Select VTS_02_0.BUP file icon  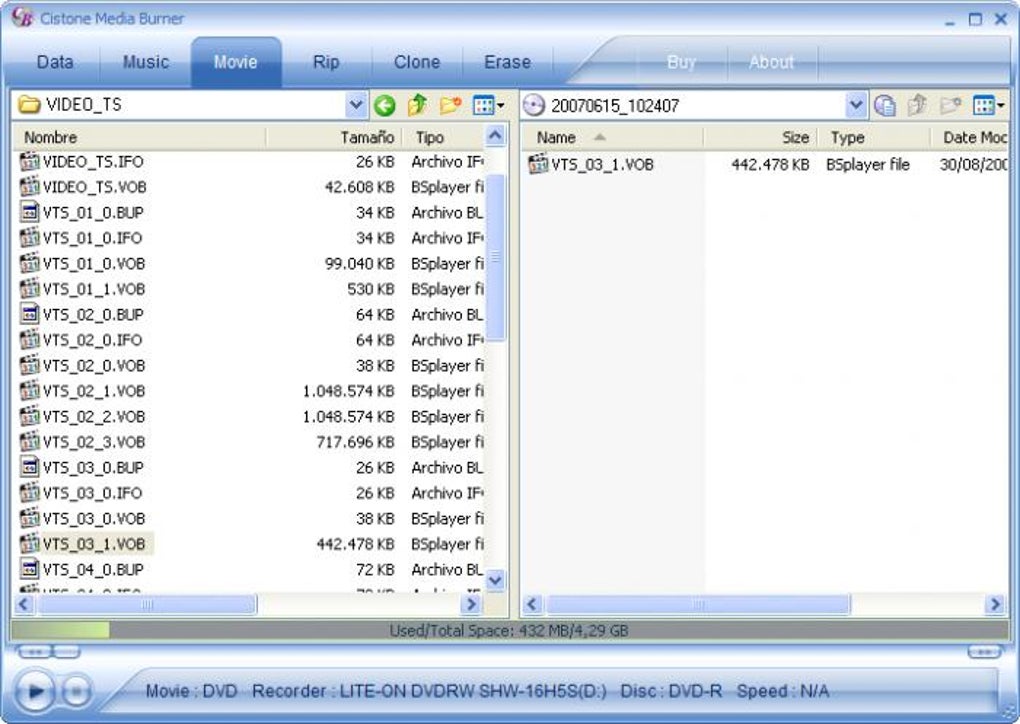click(x=29, y=314)
